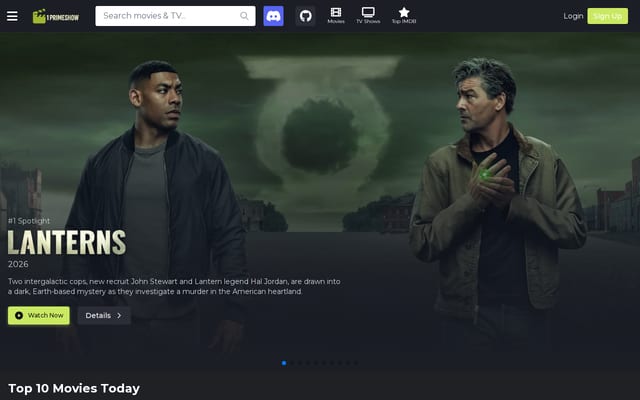640x400 pixels.
Task: Click the Sign Up button
Action: pyautogui.click(x=608, y=16)
